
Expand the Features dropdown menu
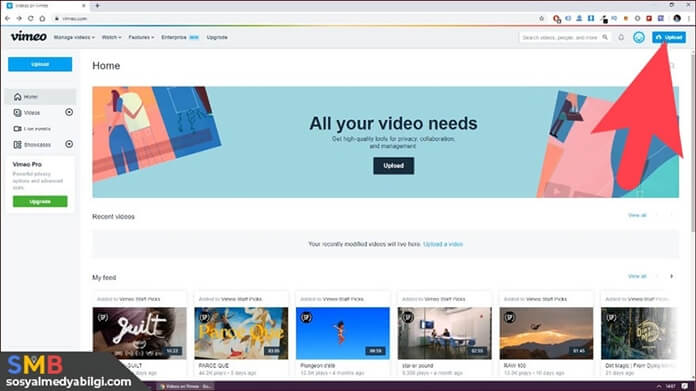pyautogui.click(x=141, y=38)
